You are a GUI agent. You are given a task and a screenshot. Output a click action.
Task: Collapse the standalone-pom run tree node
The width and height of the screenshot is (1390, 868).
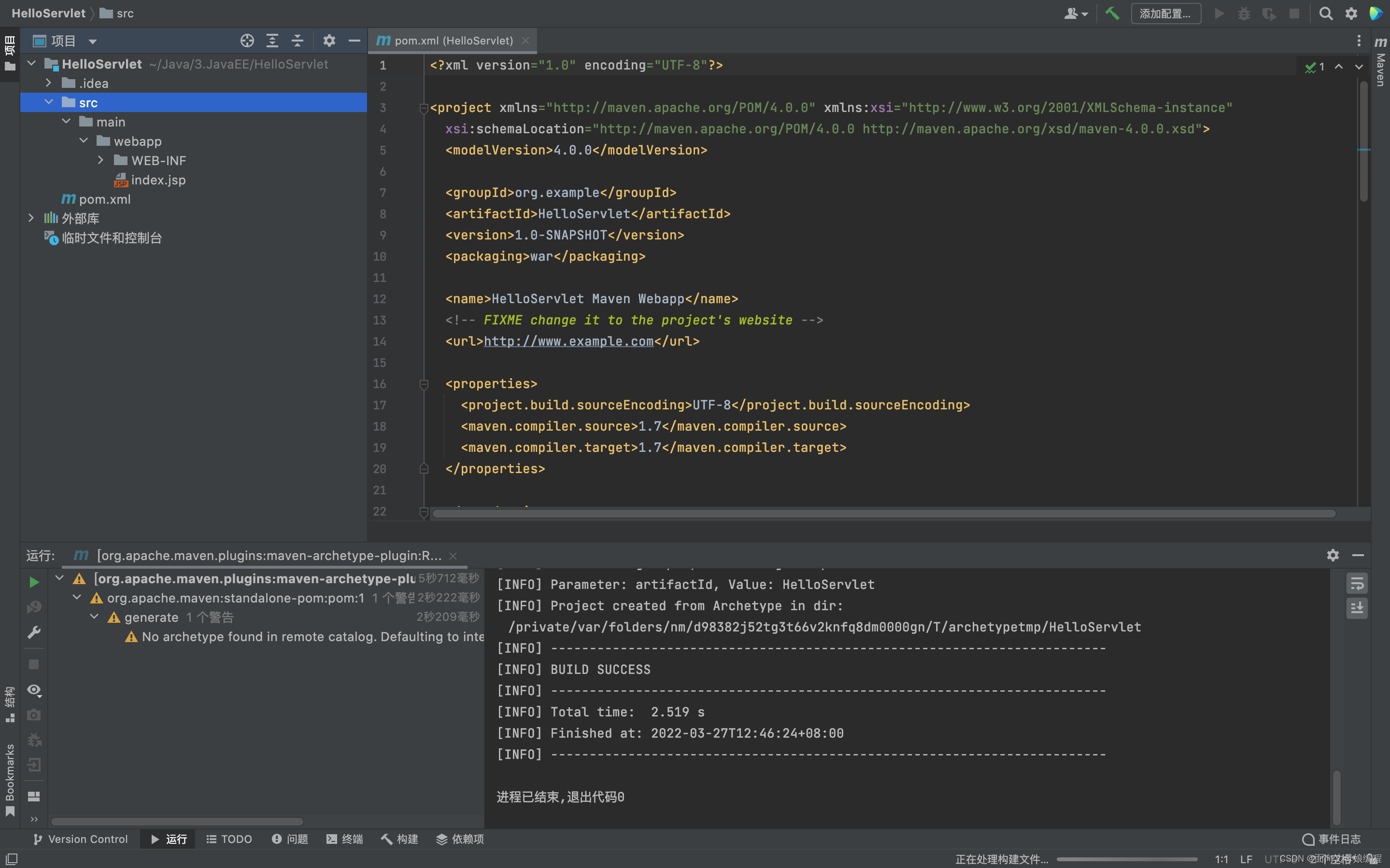tap(77, 598)
